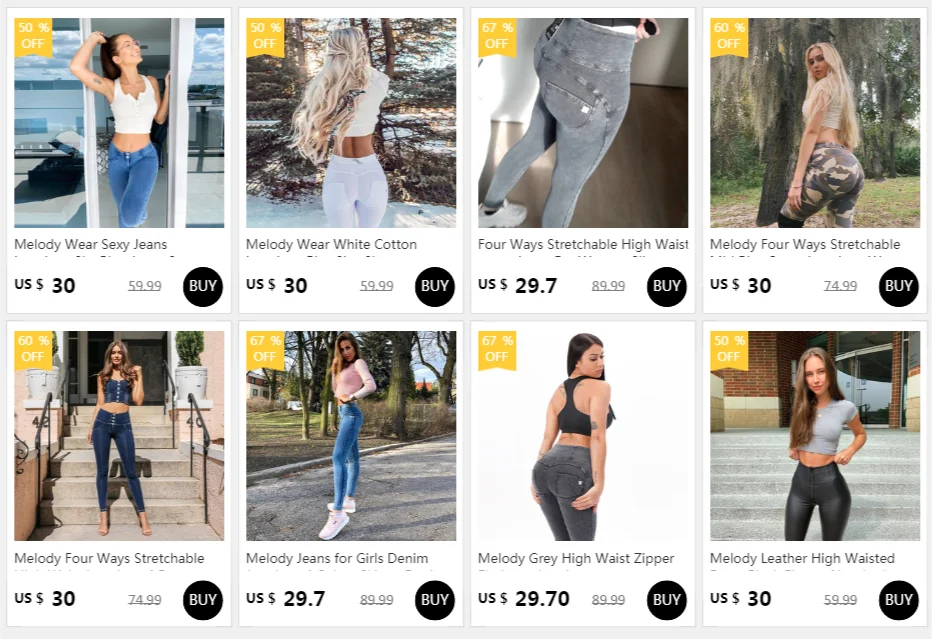The height and width of the screenshot is (639, 932).
Task: Click BUY for Four Ways Stretchable High Waist
Action: (666, 287)
